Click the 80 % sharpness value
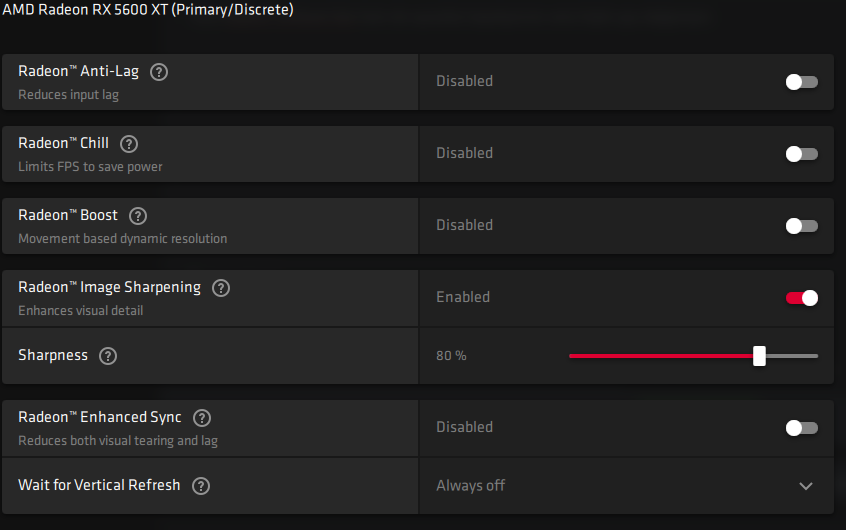Image resolution: width=846 pixels, height=530 pixels. pyautogui.click(x=451, y=356)
